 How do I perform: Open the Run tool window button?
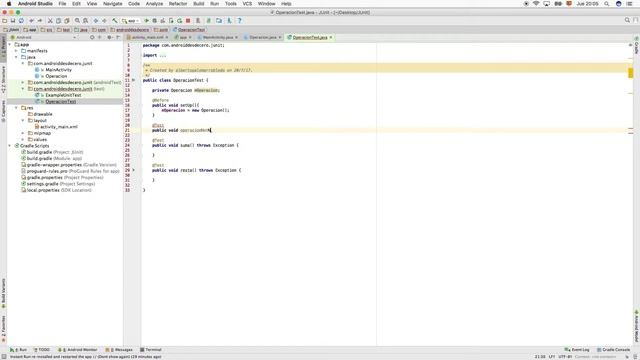coord(18,350)
